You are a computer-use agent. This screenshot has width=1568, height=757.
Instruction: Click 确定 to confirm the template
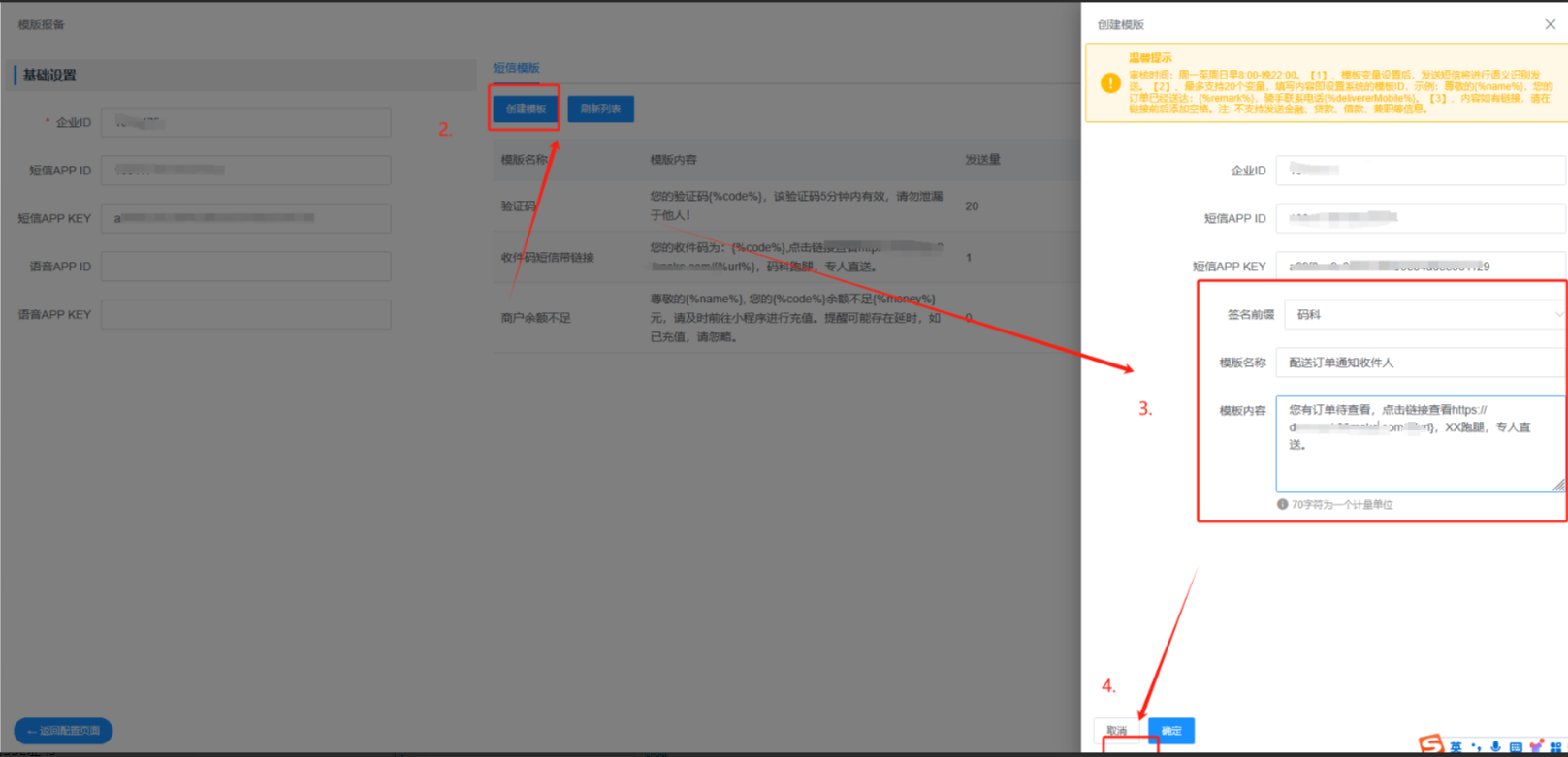coord(1171,731)
